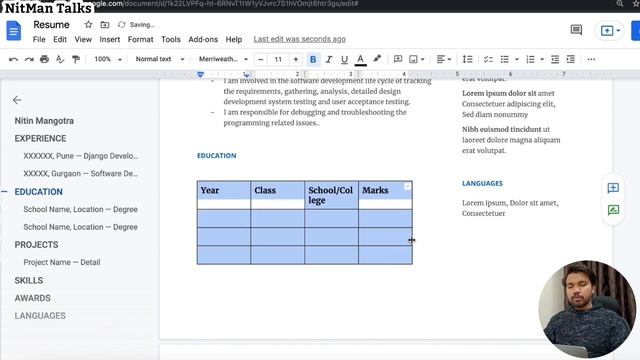The width and height of the screenshot is (640, 360).
Task: Click the numbered list icon
Action: [x=530, y=60]
